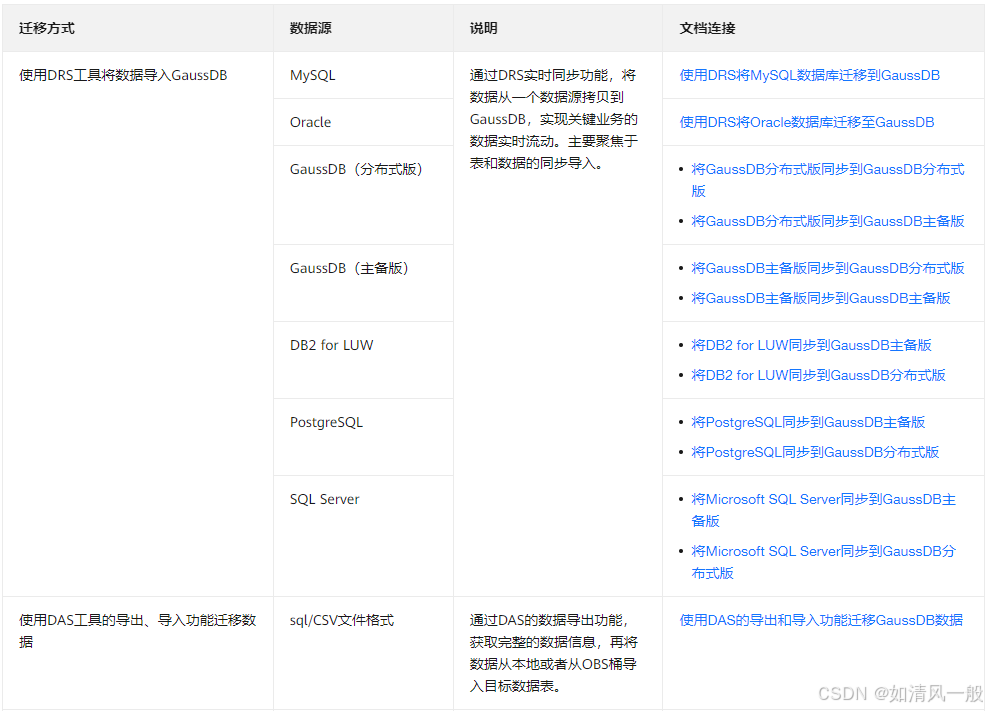This screenshot has height=711, width=987.
Task: Open link 将PostgreSQL同步到GaussDB分布式版
Action: click(x=815, y=452)
